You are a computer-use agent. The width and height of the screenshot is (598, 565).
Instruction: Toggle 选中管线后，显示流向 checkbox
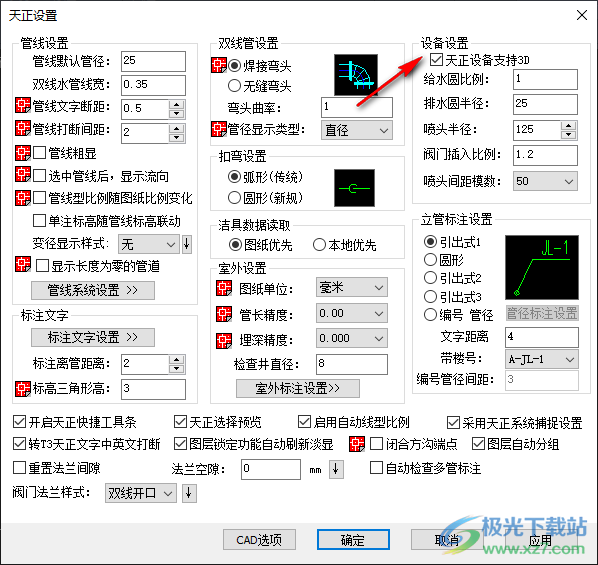[40, 176]
